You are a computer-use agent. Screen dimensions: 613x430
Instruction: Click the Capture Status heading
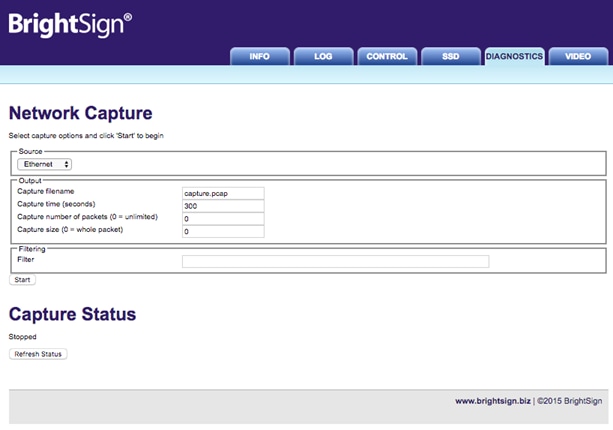coord(72,314)
